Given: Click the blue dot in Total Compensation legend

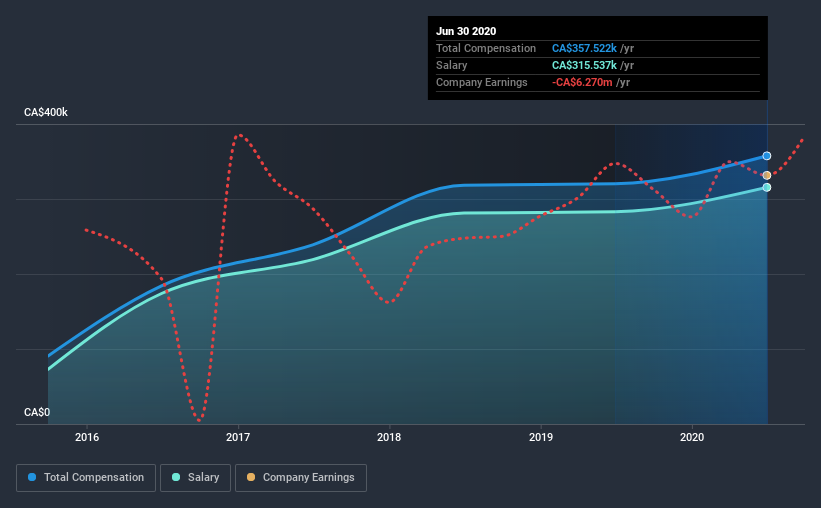Looking at the screenshot, I should pos(32,477).
